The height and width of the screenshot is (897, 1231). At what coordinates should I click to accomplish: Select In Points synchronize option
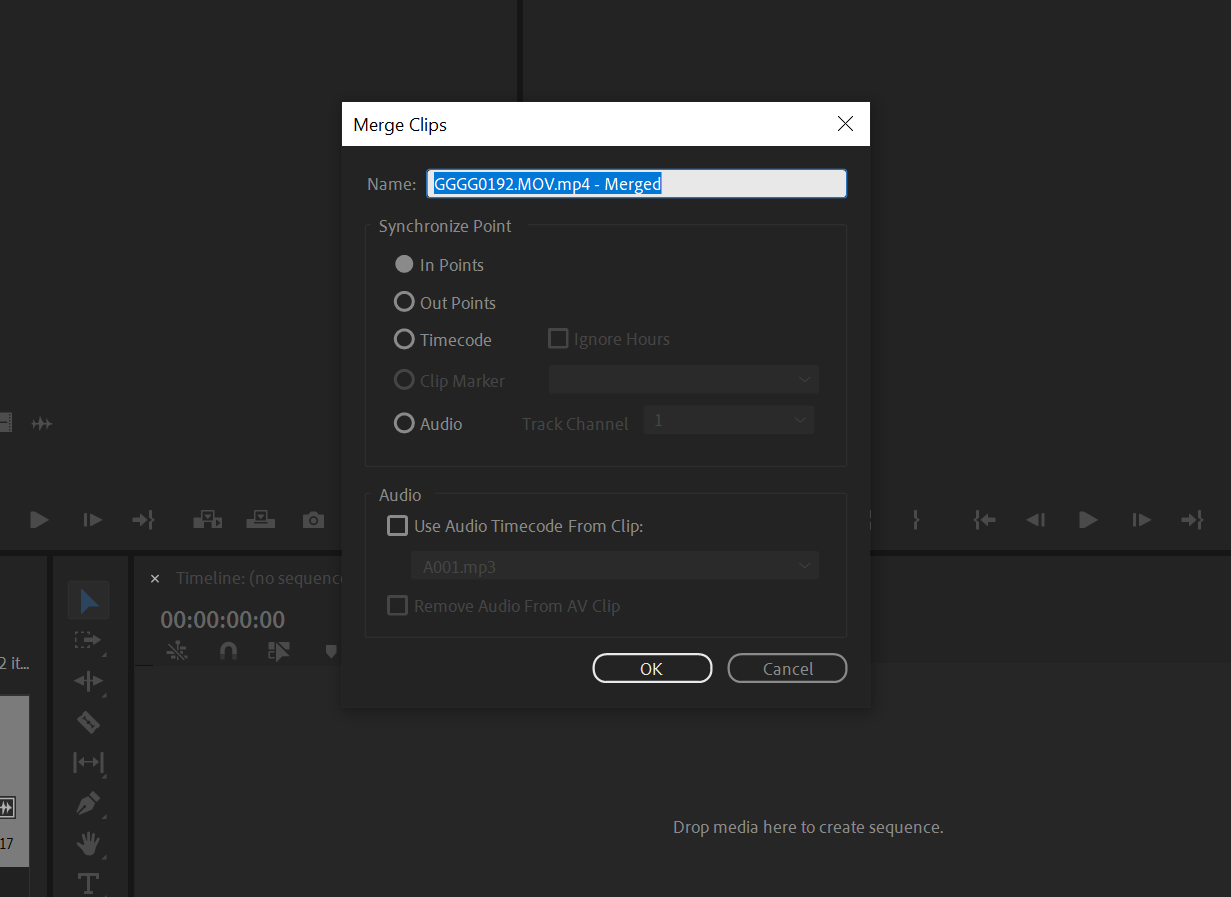(x=404, y=265)
